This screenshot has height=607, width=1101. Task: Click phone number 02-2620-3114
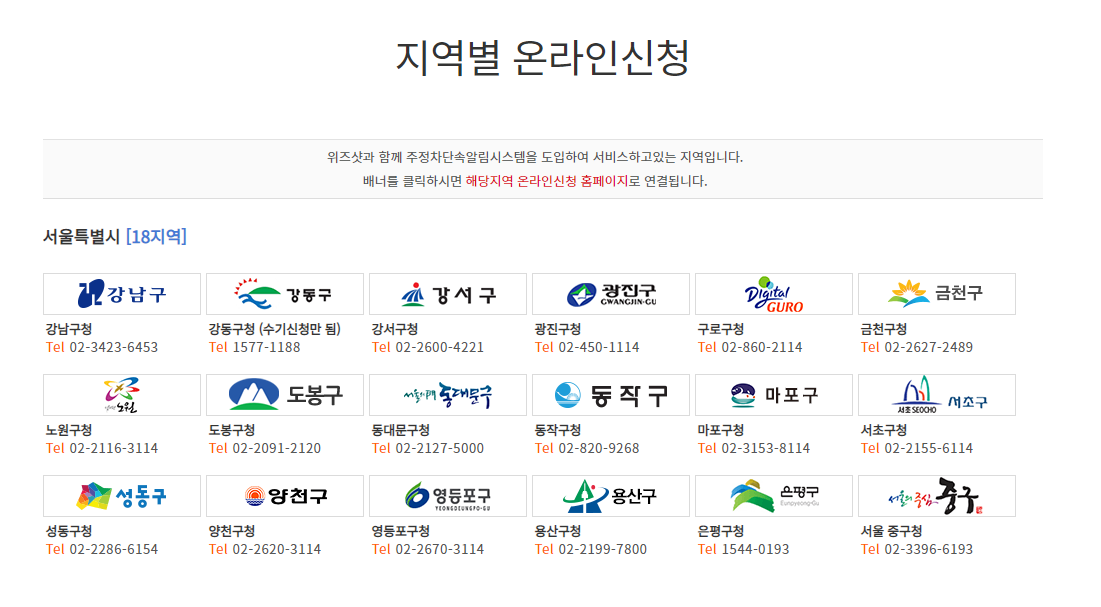click(277, 549)
